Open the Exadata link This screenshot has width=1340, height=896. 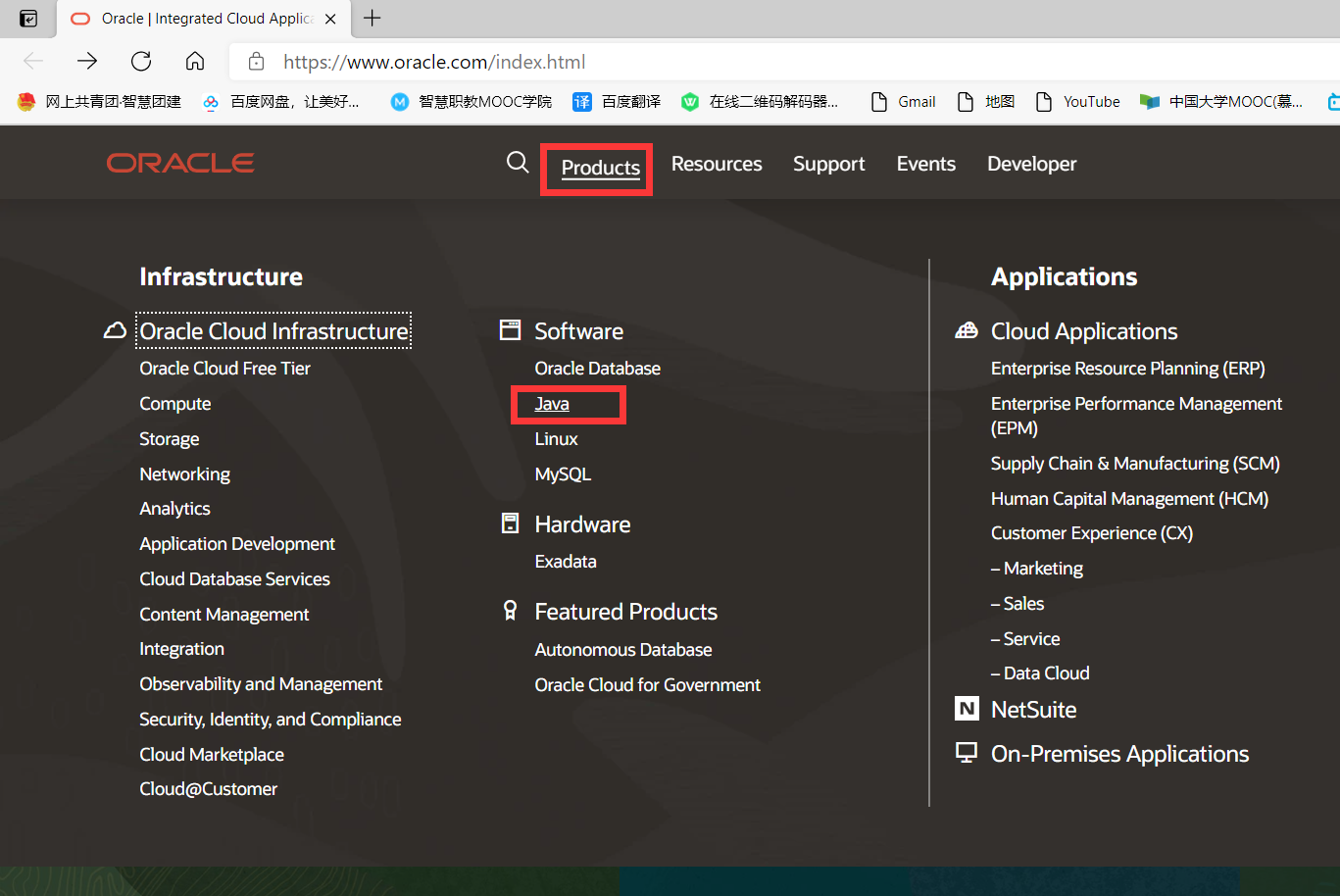click(x=566, y=562)
